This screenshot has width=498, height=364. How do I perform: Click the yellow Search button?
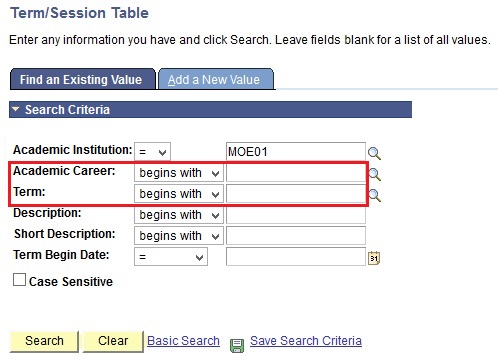[44, 341]
